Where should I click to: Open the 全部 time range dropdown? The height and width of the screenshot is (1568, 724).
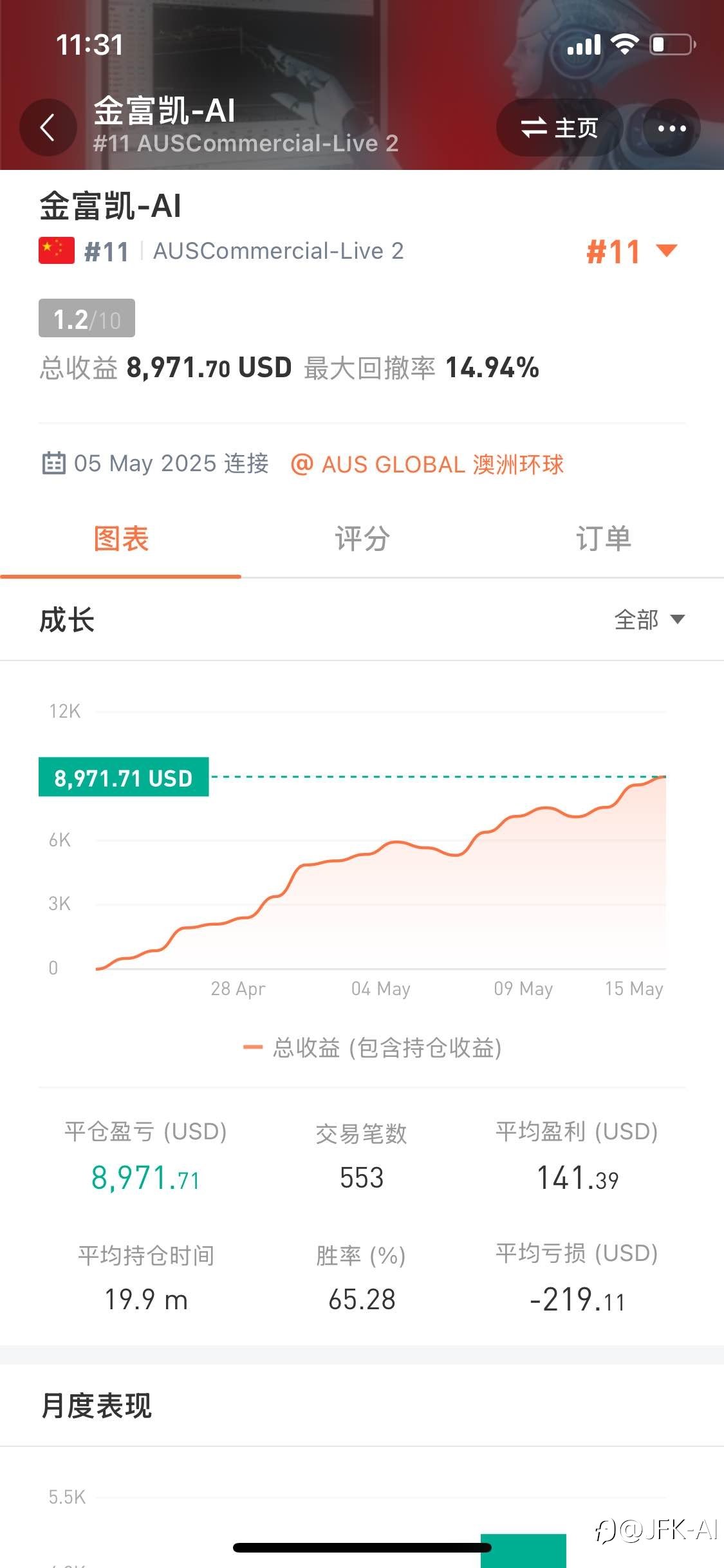pos(649,620)
